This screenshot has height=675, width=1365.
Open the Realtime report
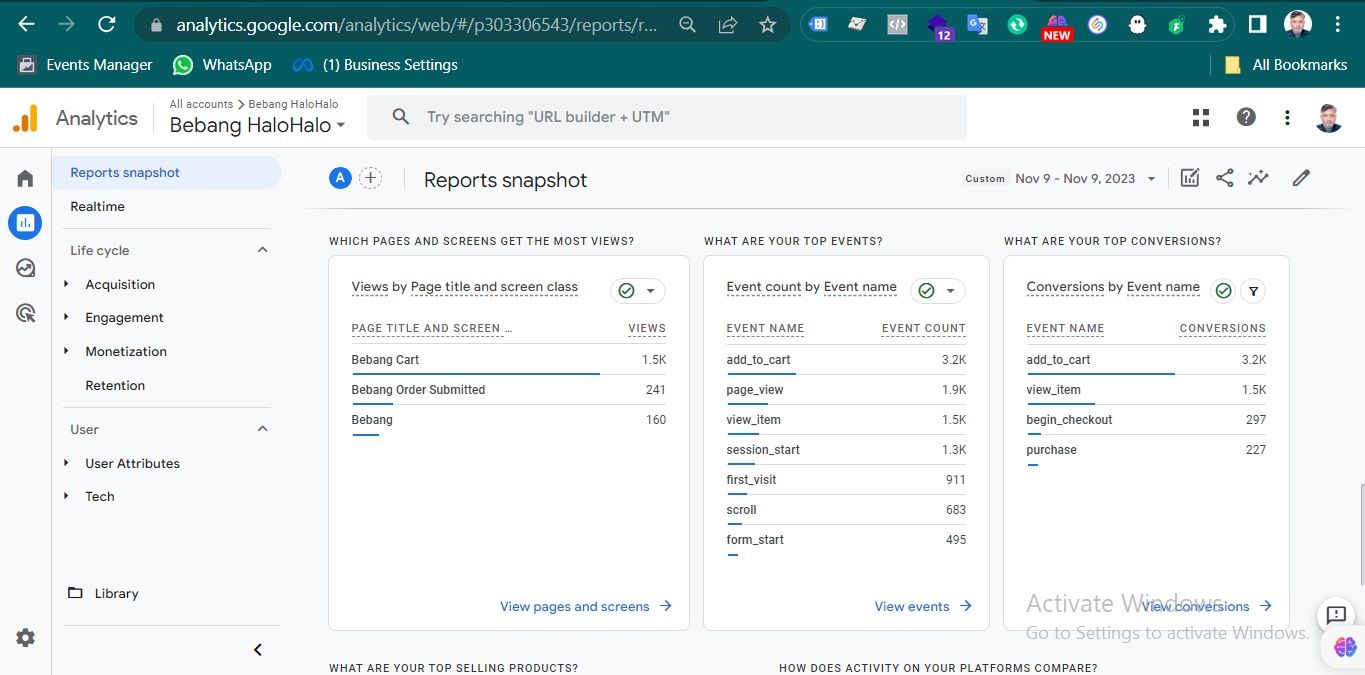[x=97, y=206]
